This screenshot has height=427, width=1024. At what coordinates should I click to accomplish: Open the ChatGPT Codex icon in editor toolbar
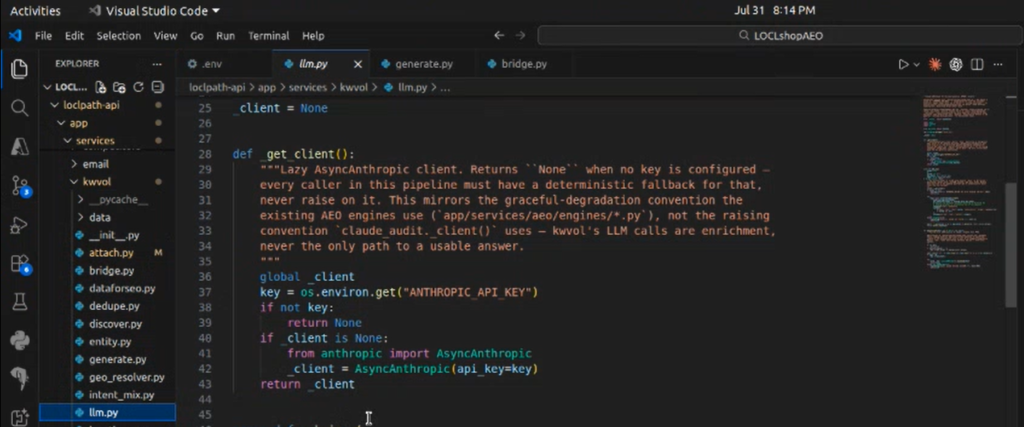pyautogui.click(x=957, y=64)
